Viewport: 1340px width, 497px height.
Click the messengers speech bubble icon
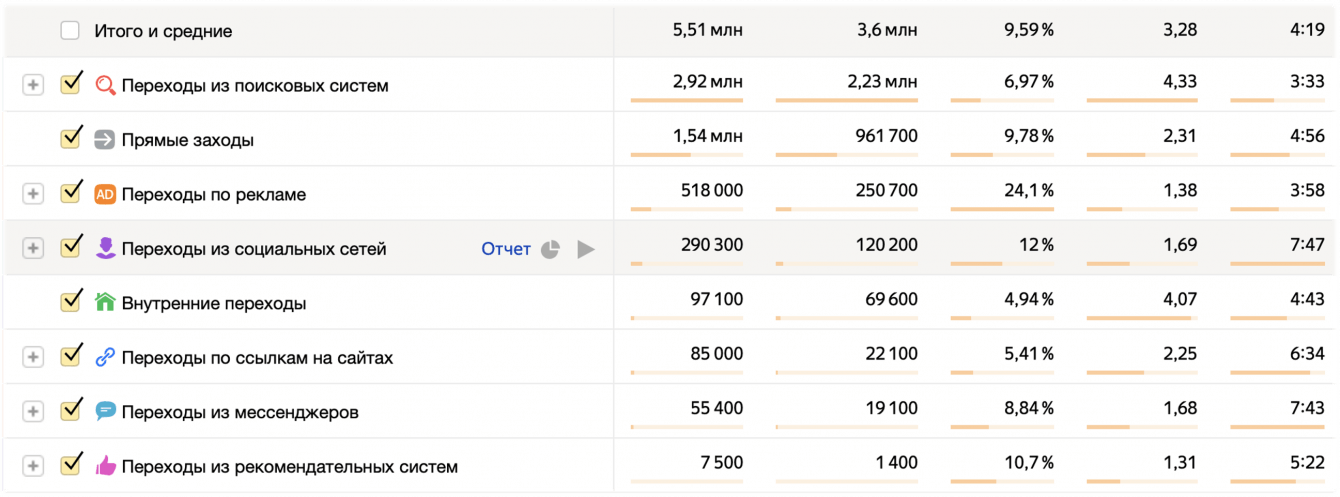pyautogui.click(x=105, y=411)
